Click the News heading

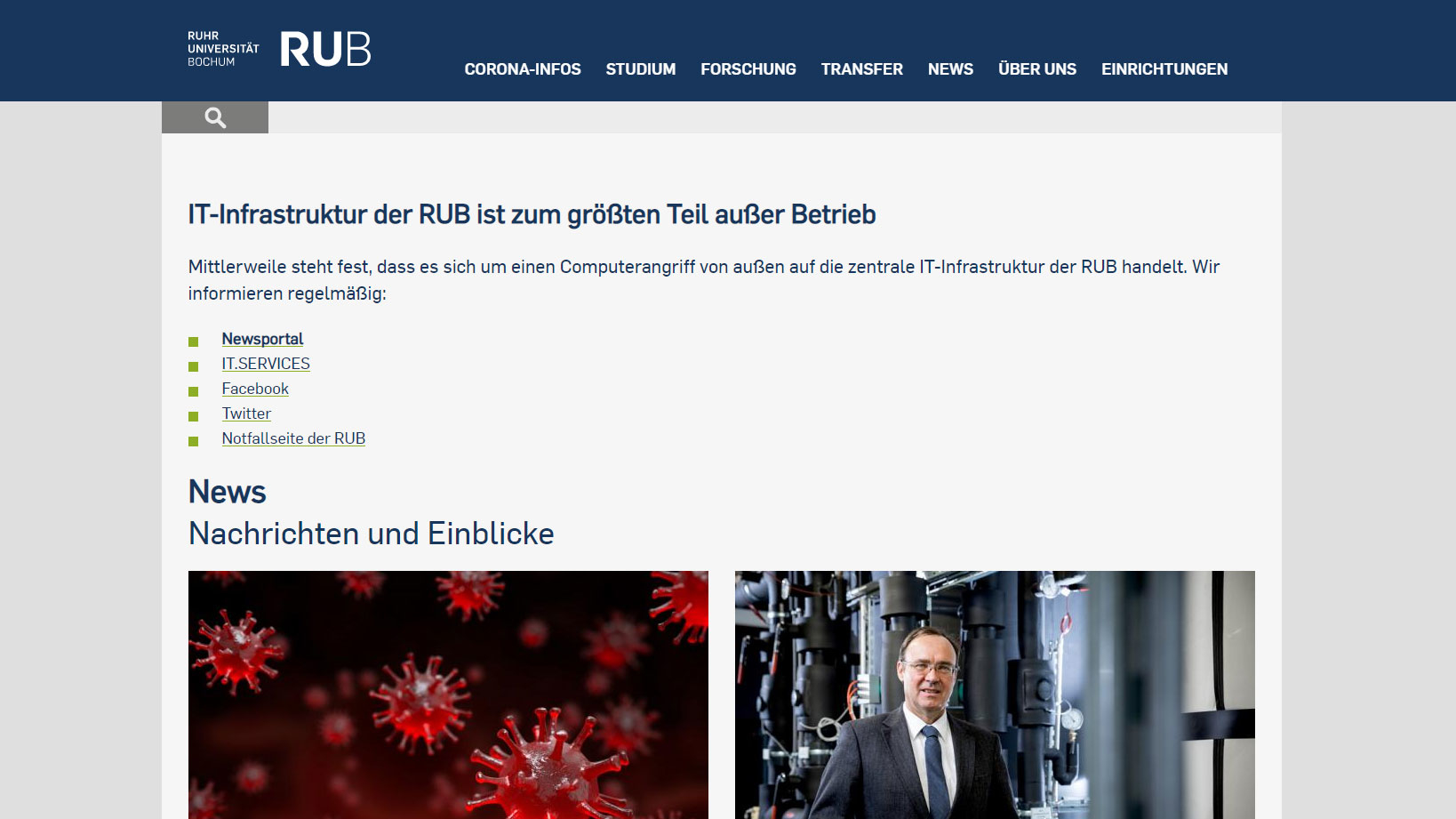[x=228, y=492]
